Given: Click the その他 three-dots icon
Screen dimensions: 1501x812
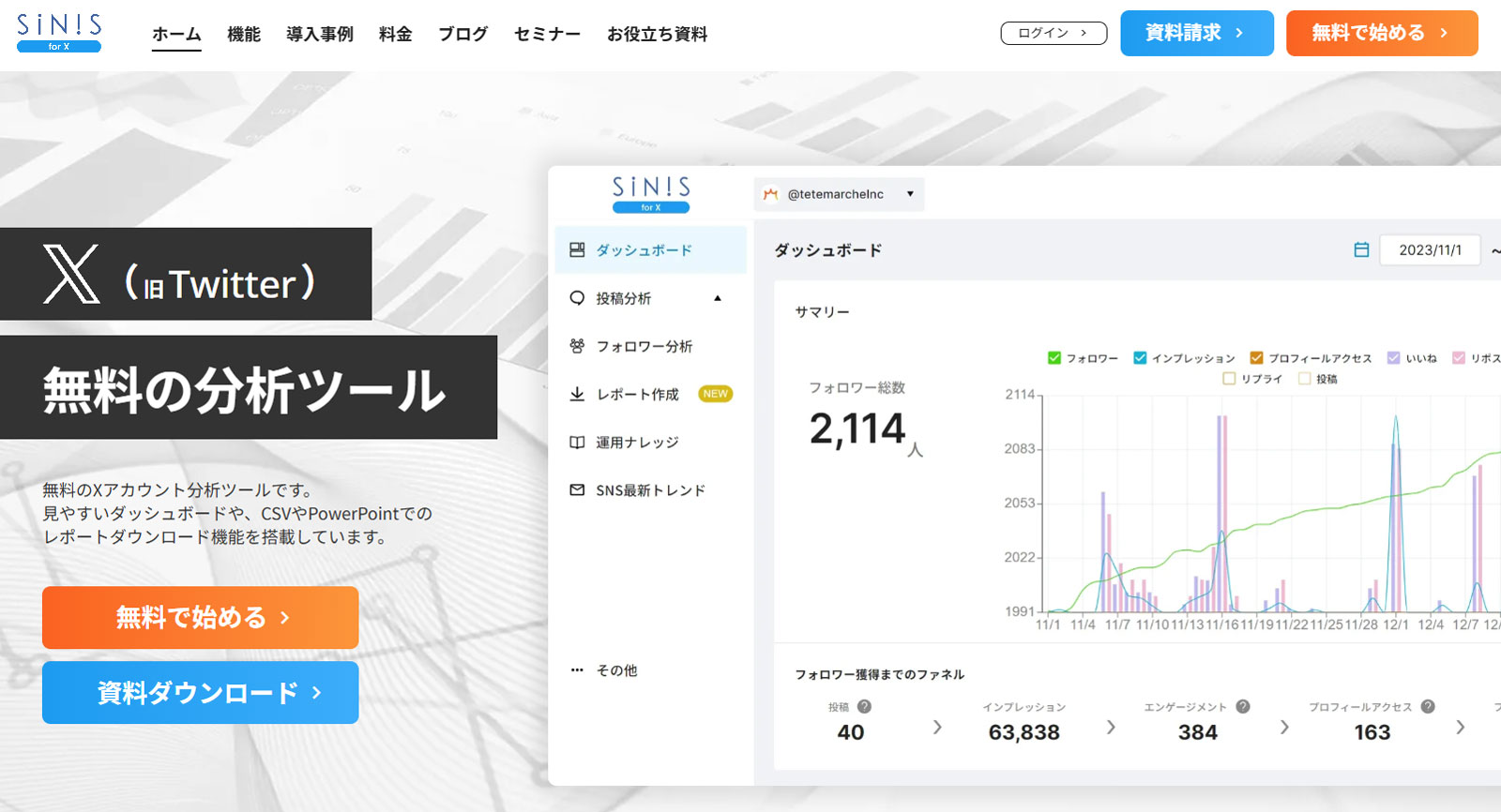Looking at the screenshot, I should tap(577, 670).
